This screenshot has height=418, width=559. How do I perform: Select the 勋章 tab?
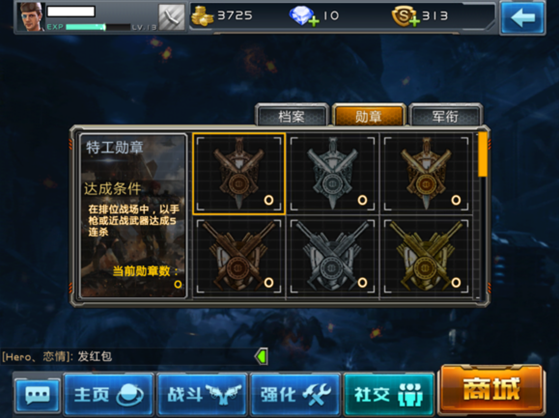[x=369, y=116]
